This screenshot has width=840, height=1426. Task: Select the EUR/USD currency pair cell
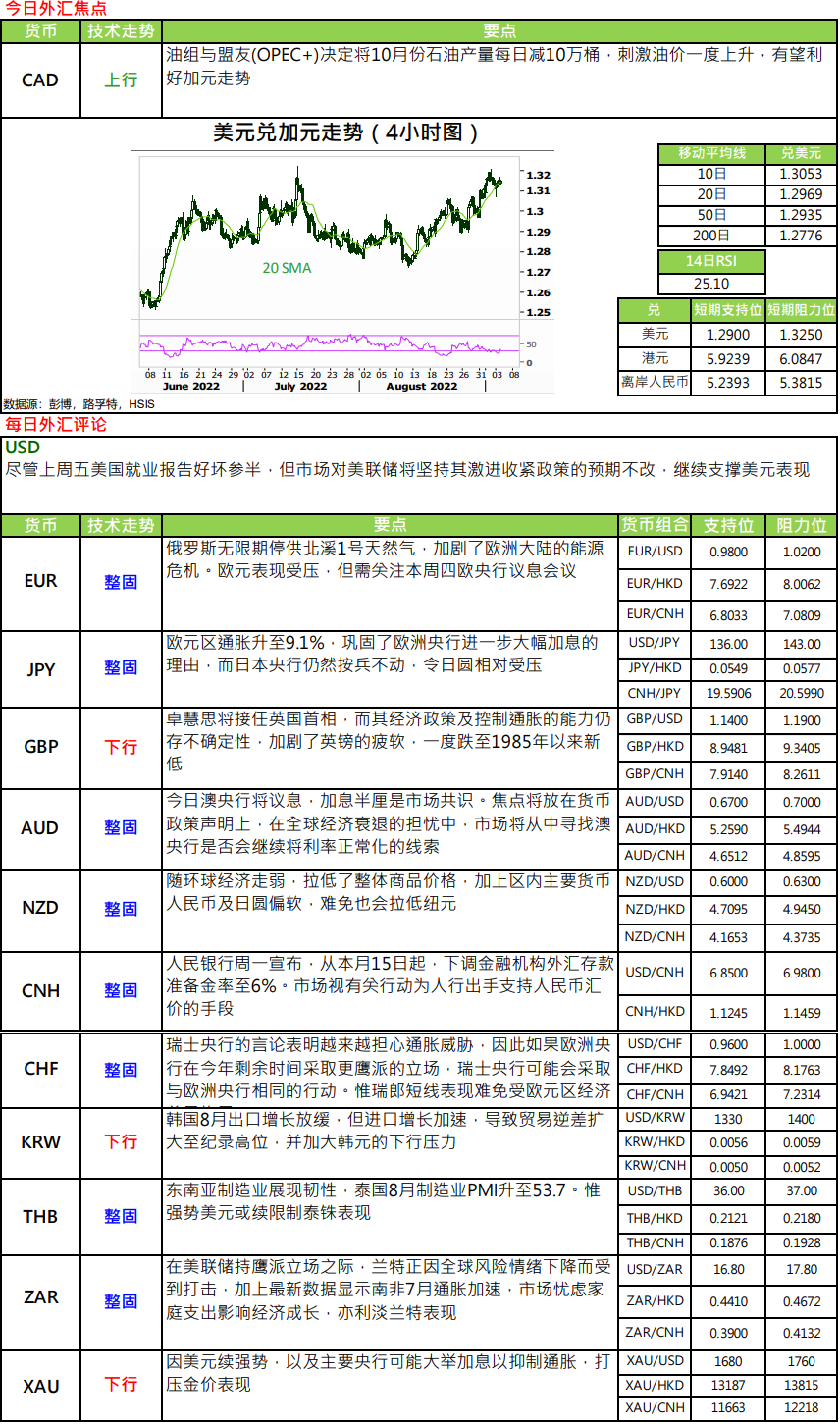coord(655,552)
